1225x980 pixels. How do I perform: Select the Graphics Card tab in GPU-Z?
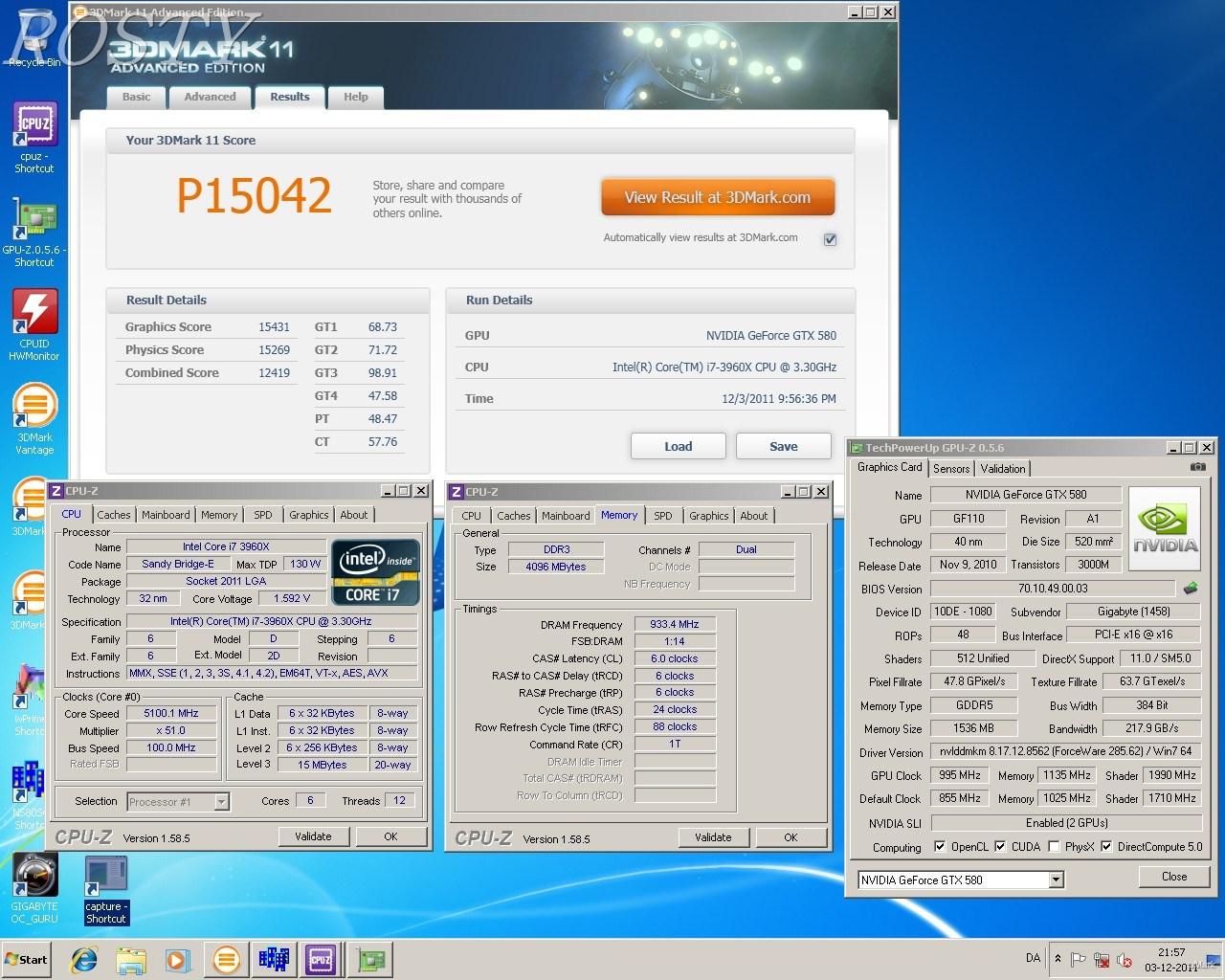[890, 467]
